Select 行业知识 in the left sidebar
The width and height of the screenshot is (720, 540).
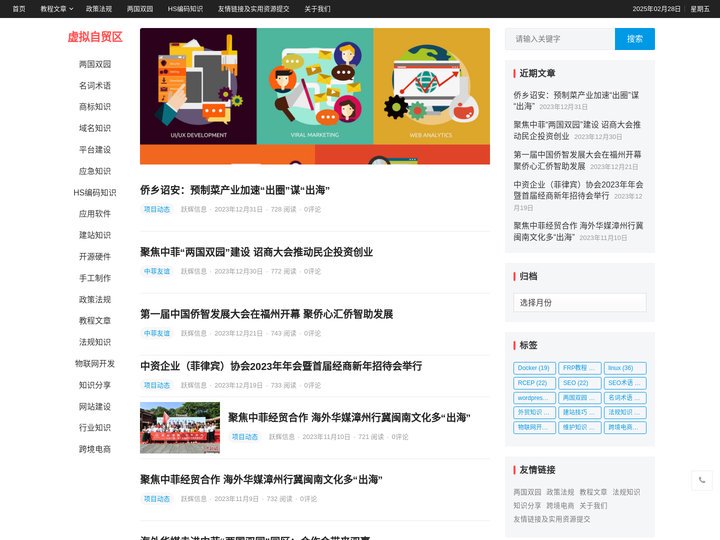click(x=95, y=428)
